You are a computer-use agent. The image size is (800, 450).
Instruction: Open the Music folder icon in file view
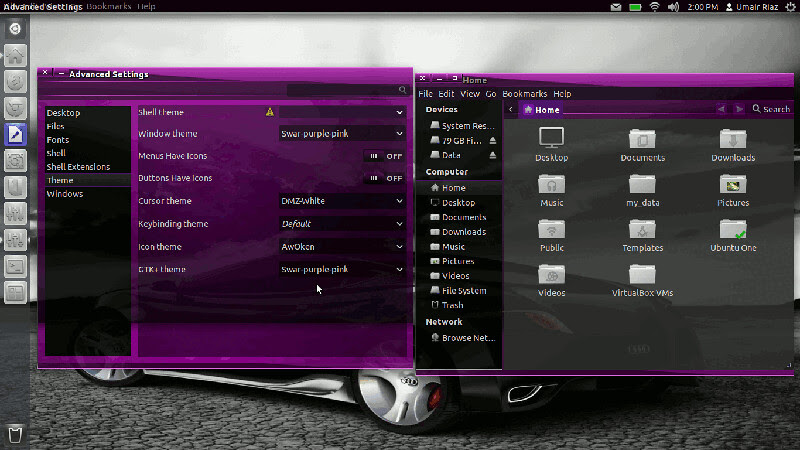click(x=552, y=184)
